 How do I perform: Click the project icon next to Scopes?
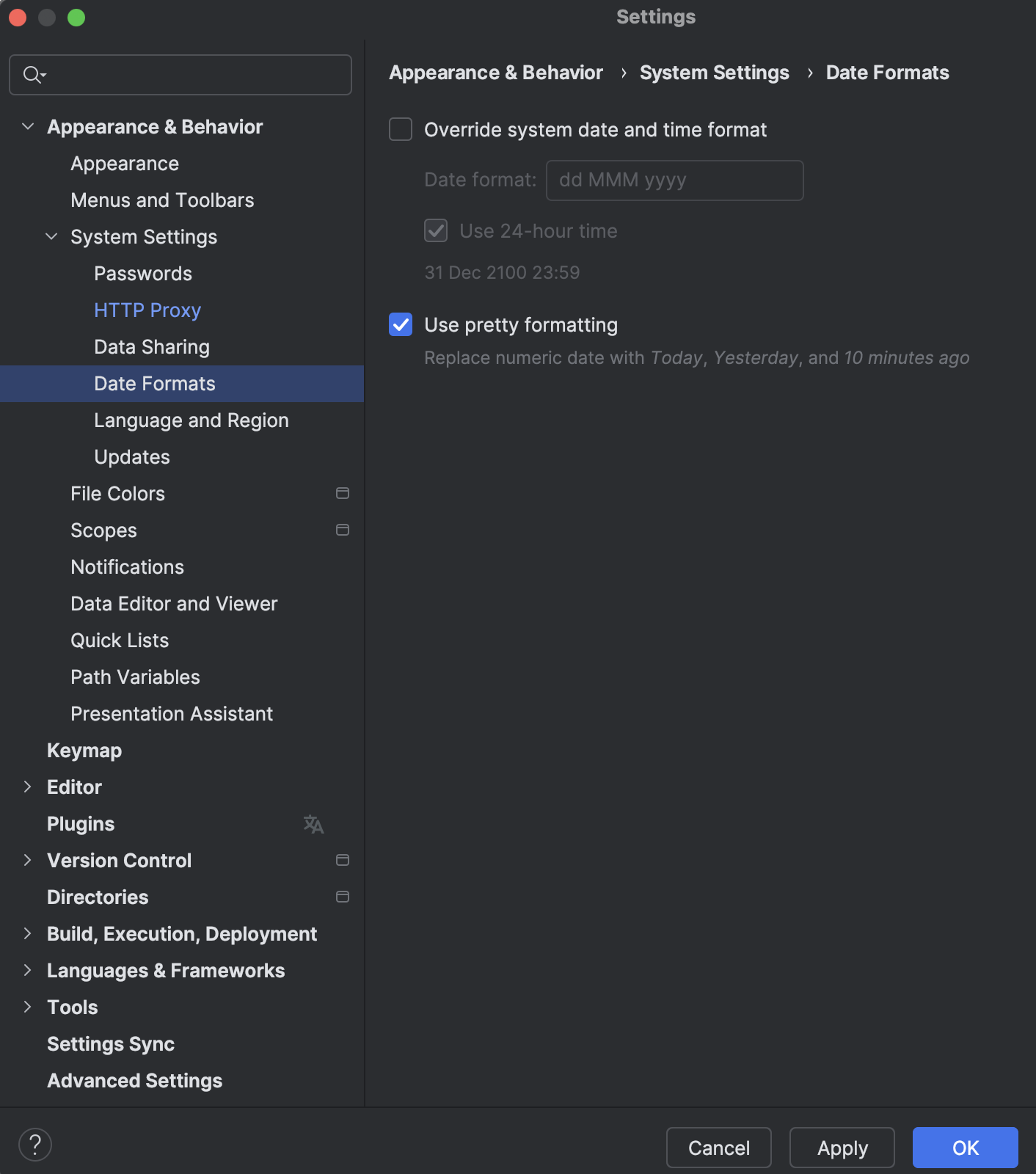tap(342, 530)
